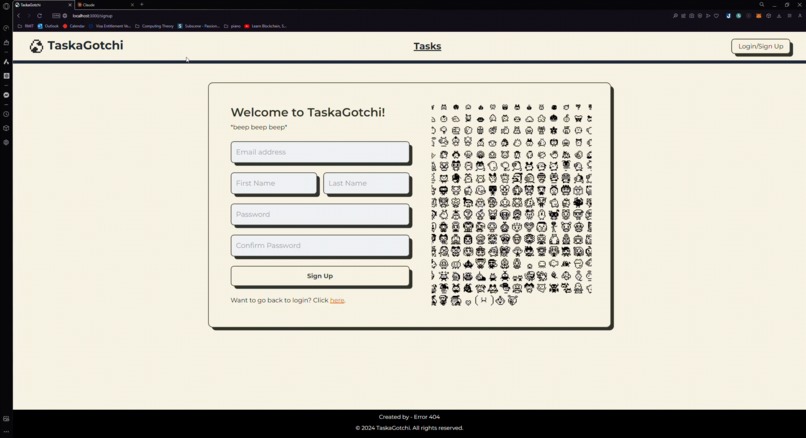The image size is (806, 438).
Task: Go back with the browser back arrow
Action: 19,16
